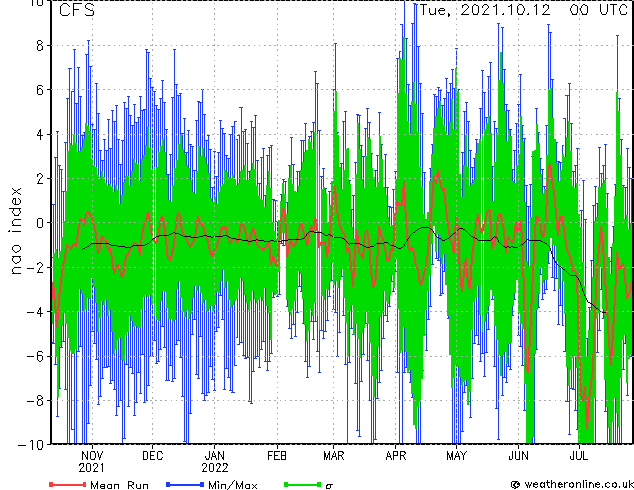The image size is (634, 490).
Task: Click the y-axis value -8
Action: [35, 401]
